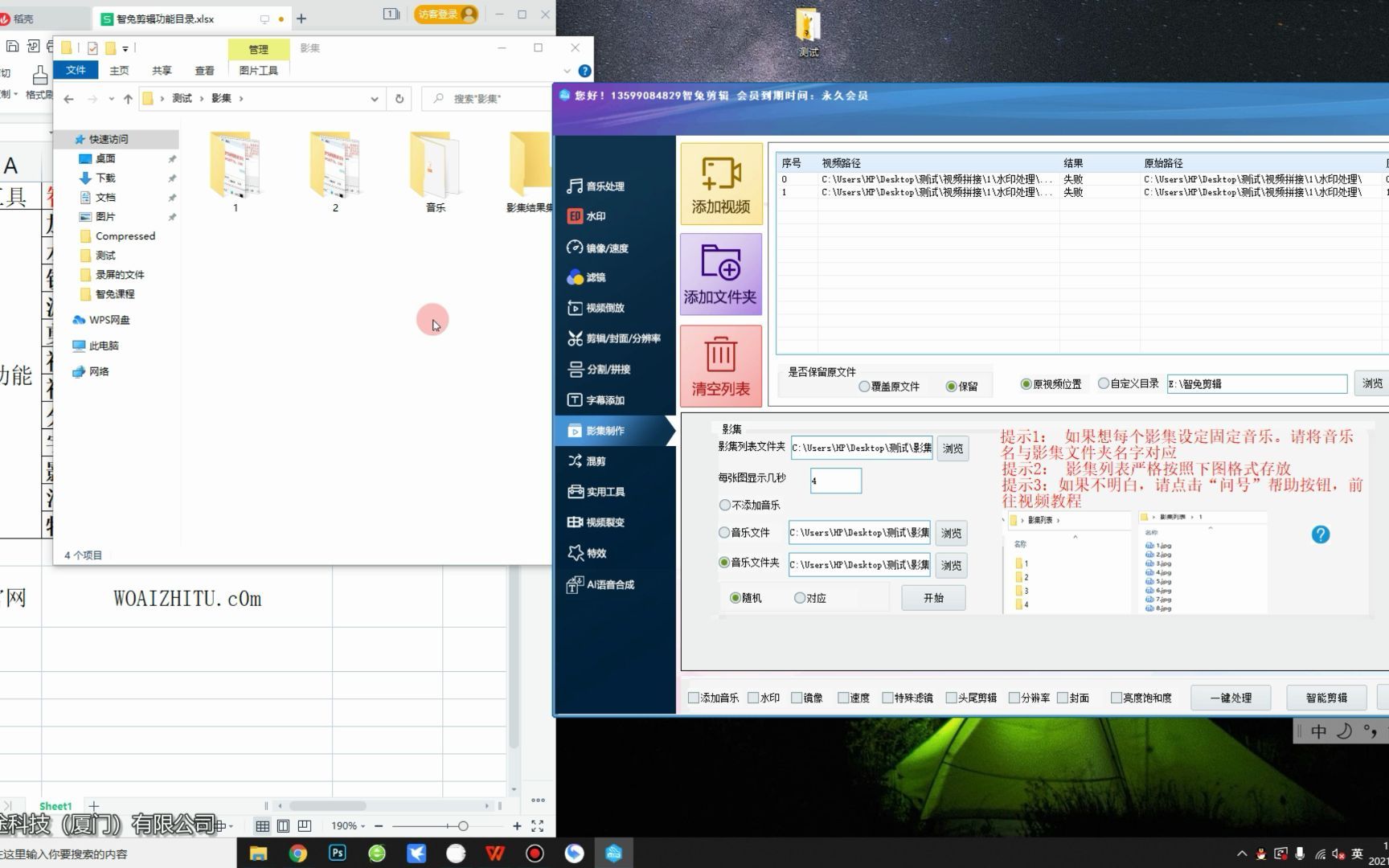Open 剪辑/封面/分辨率 section
Image resolution: width=1389 pixels, height=868 pixels.
click(x=614, y=338)
